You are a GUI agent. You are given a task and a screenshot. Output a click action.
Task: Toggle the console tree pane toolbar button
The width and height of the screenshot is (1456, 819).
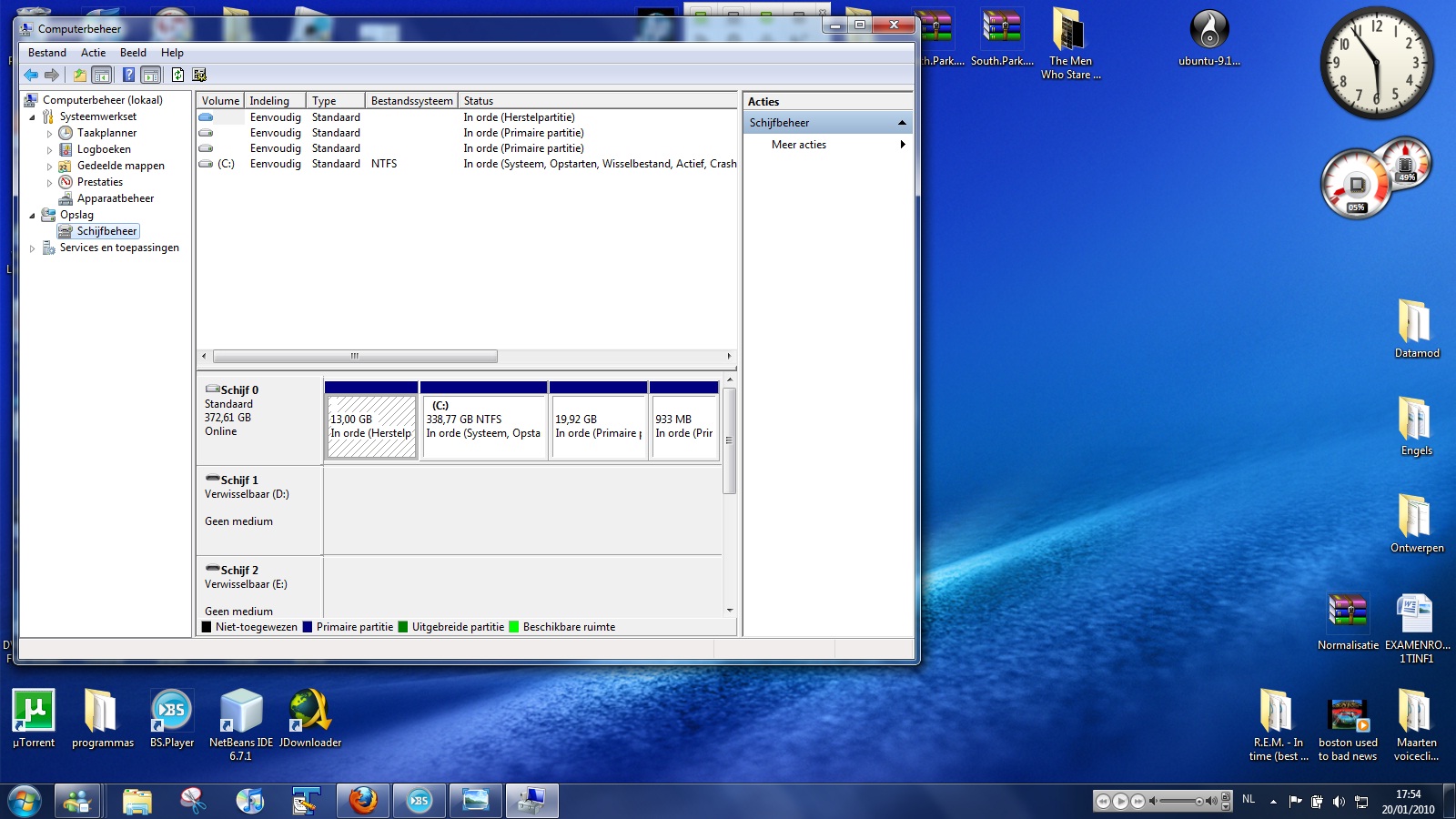click(102, 75)
